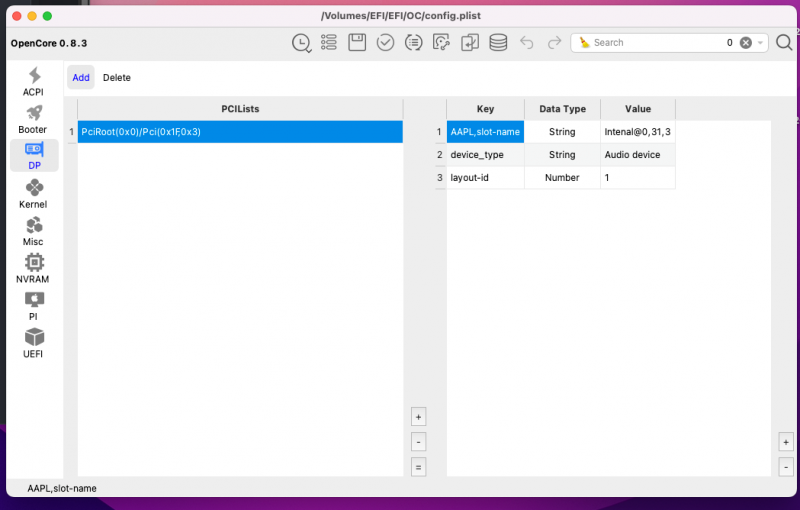Open the search field dropdown arrow
This screenshot has height=510, width=800.
[760, 43]
